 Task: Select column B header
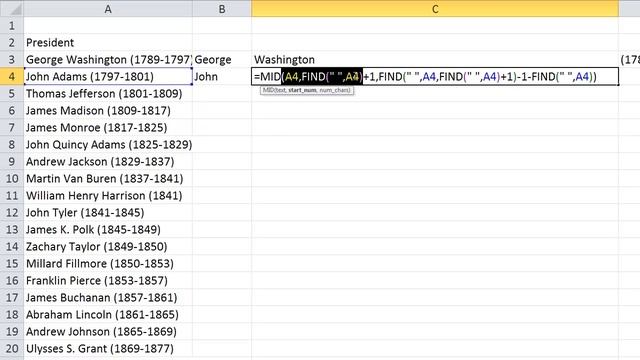222,9
